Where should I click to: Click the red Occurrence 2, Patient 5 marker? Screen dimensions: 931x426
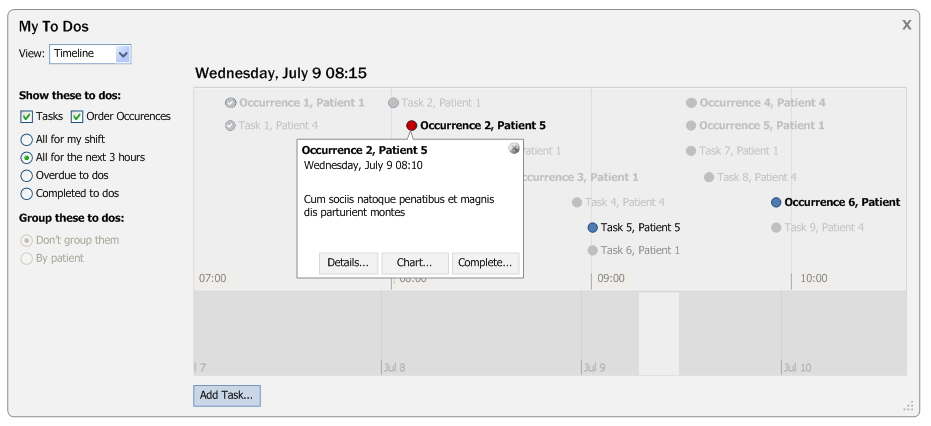(x=411, y=126)
